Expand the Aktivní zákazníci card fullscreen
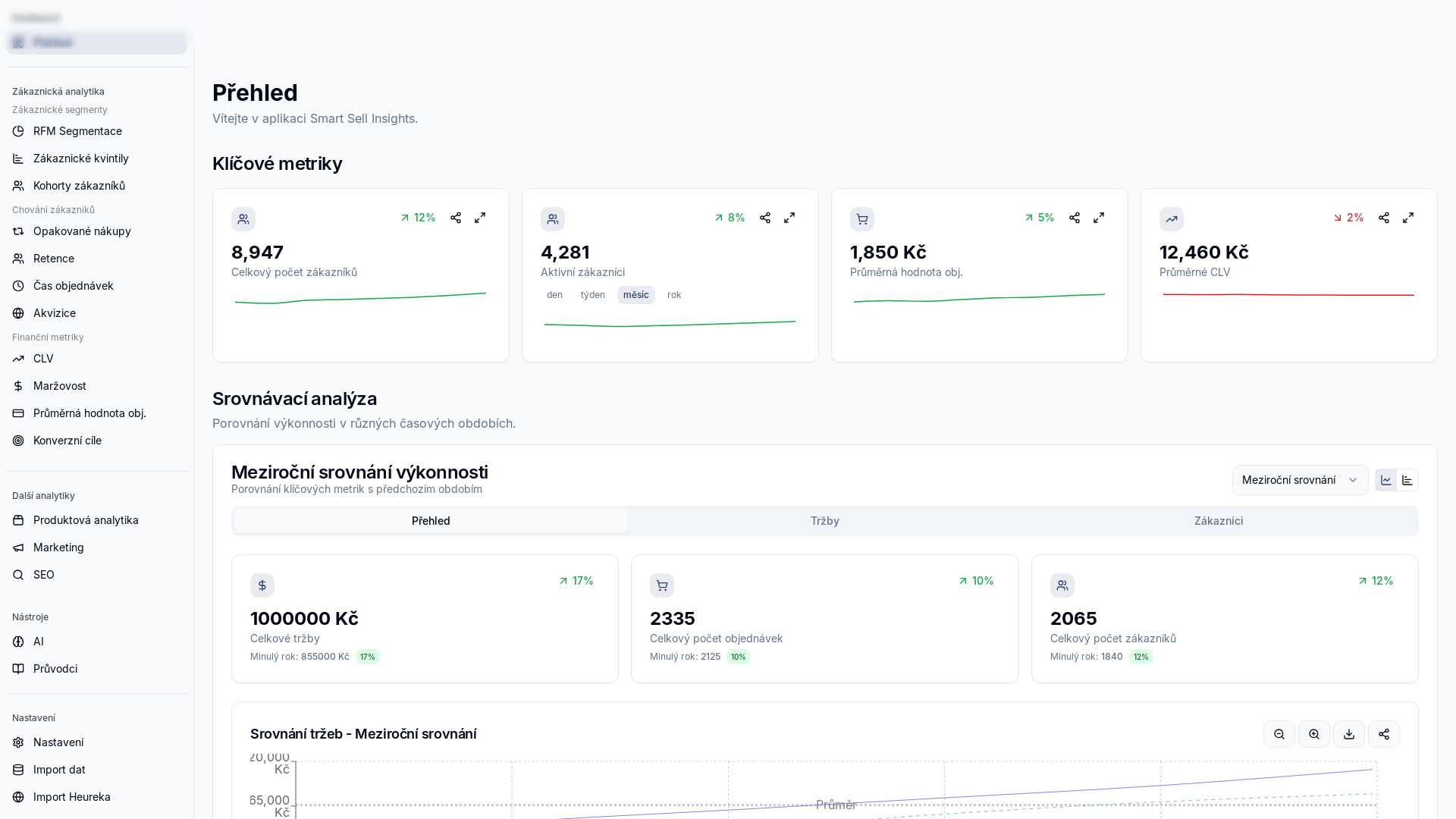 pos(789,218)
